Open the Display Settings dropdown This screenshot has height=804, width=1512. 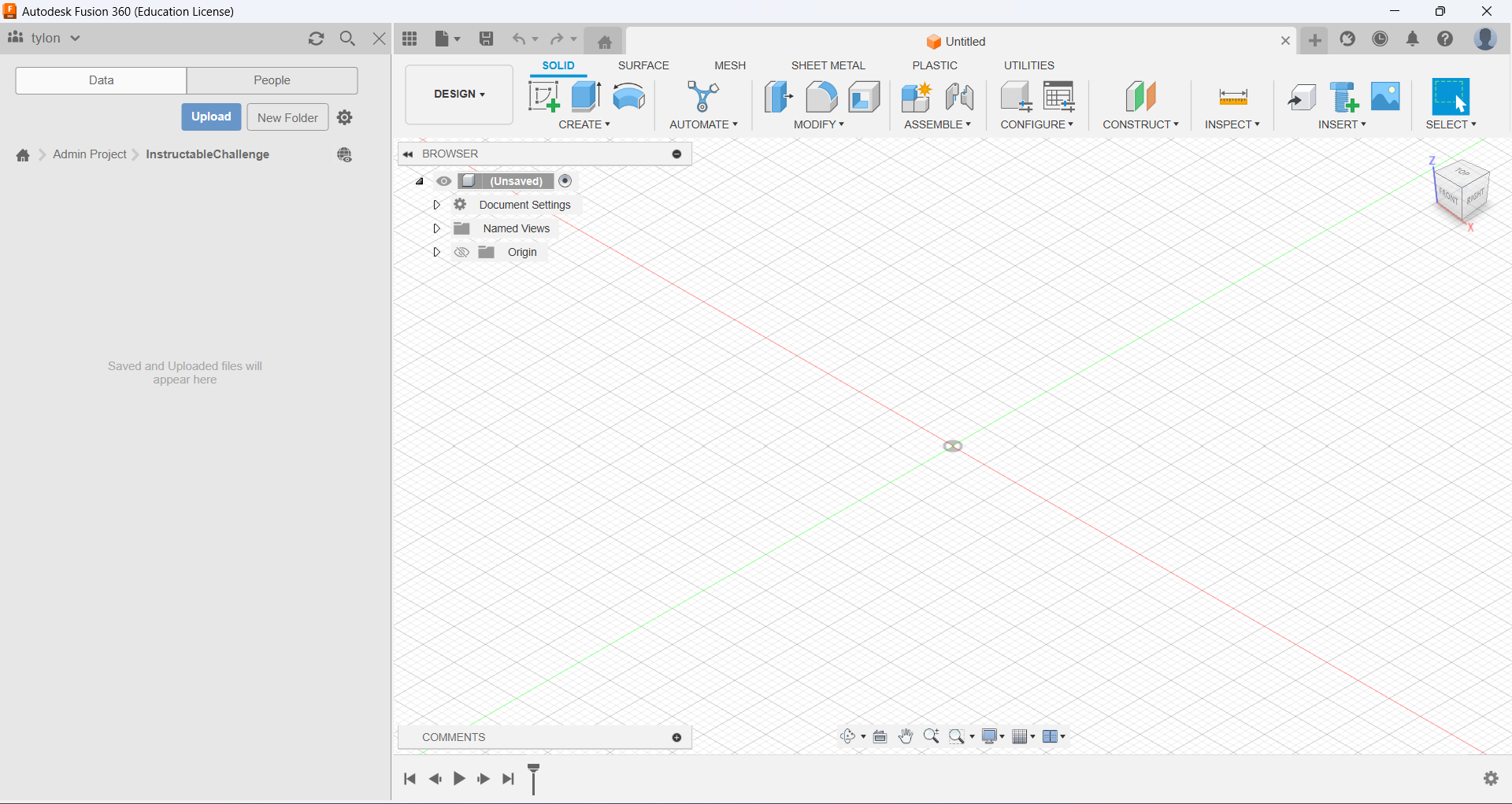click(993, 736)
